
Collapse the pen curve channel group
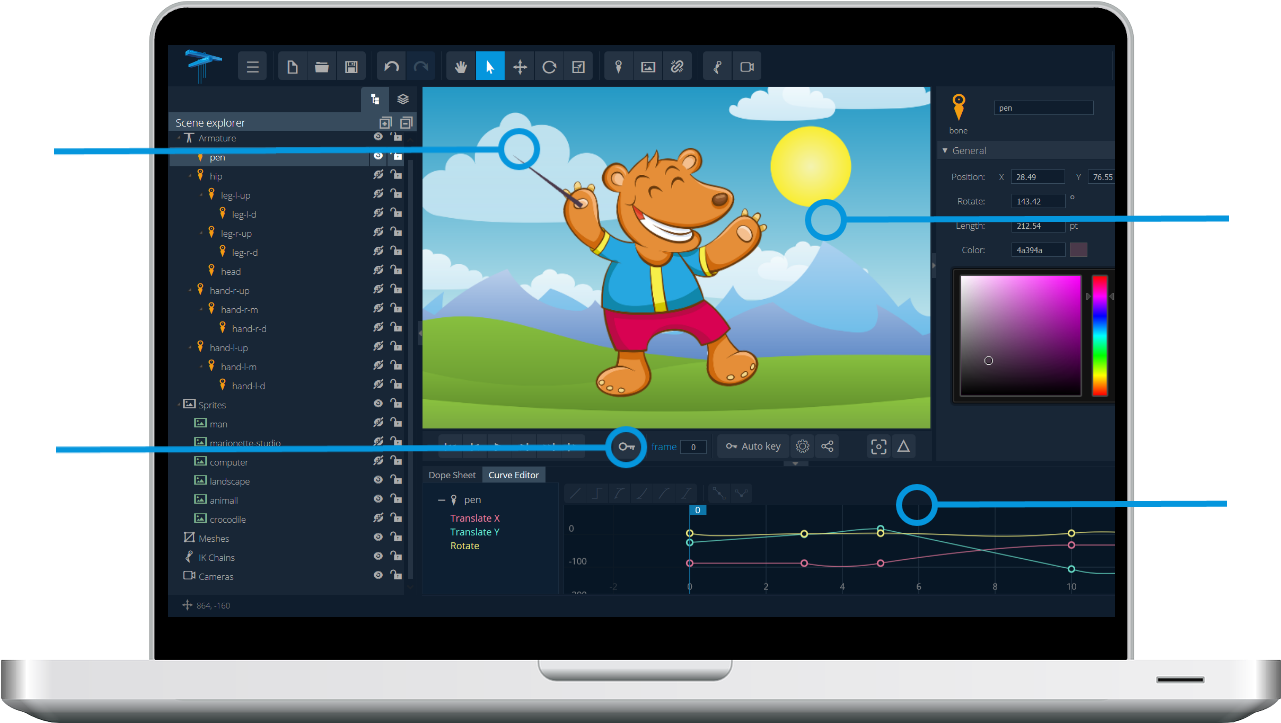pyautogui.click(x=442, y=500)
